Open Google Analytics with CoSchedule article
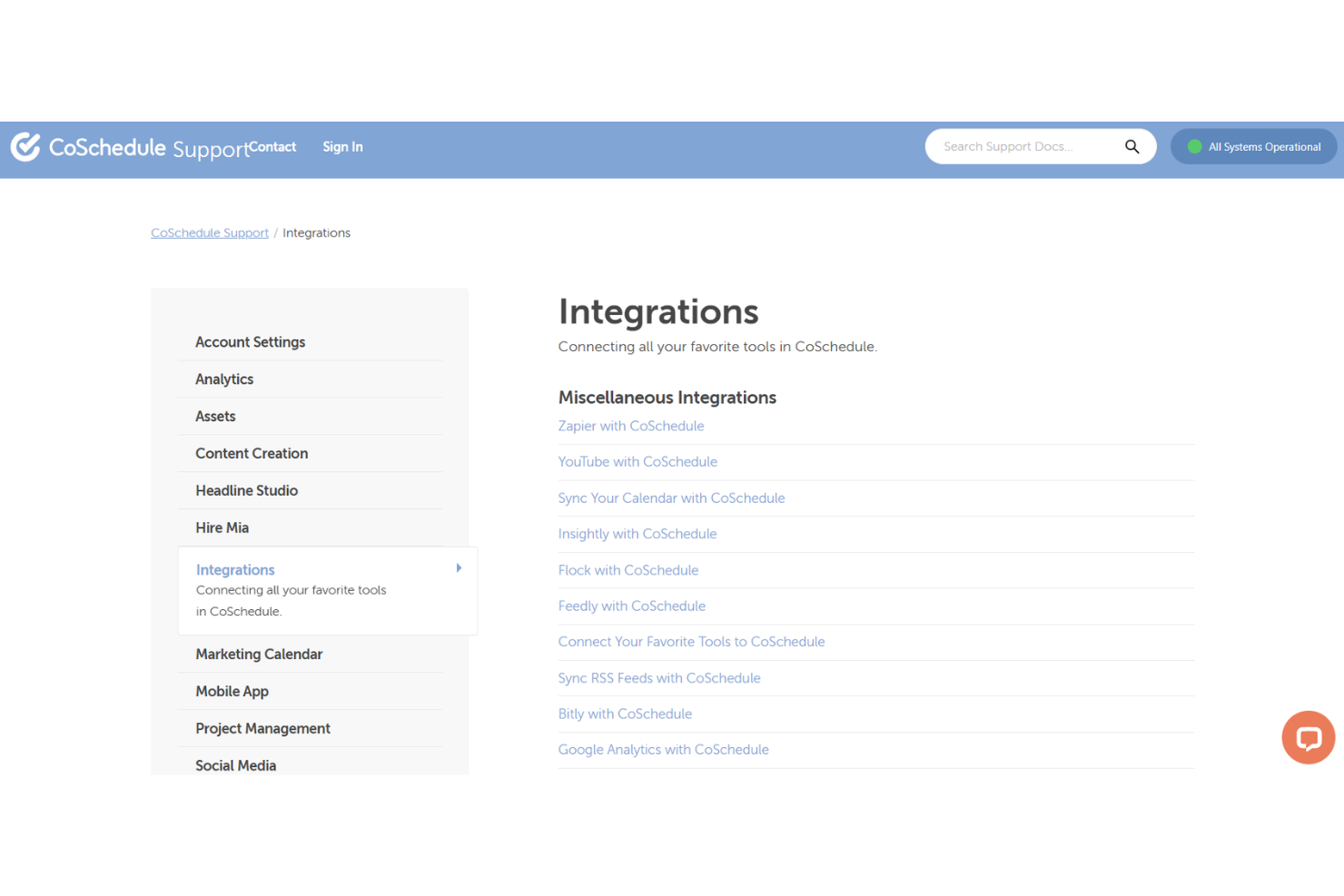Image resolution: width=1344 pixels, height=896 pixels. (x=663, y=749)
